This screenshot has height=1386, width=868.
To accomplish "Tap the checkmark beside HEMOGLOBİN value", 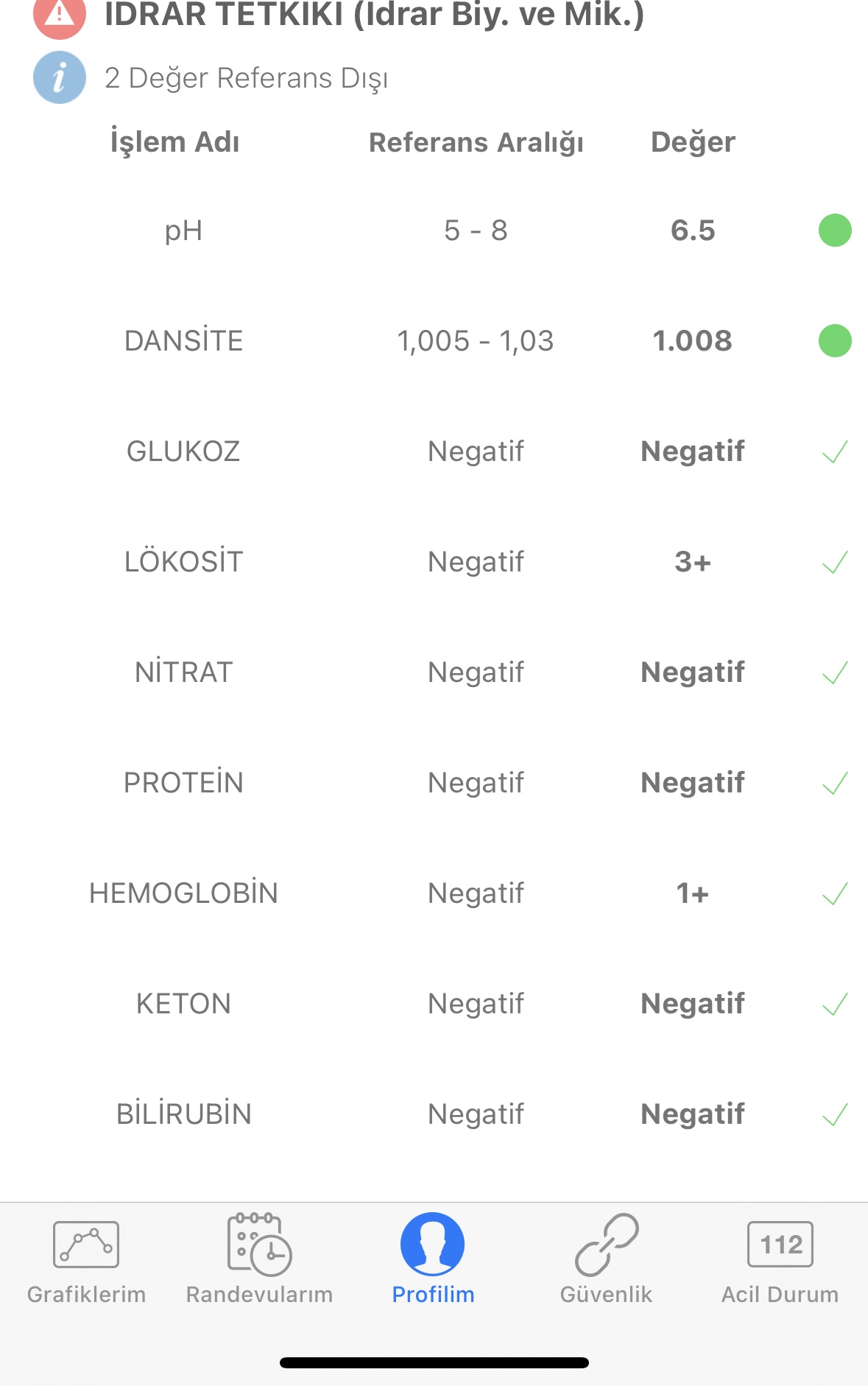I will [835, 893].
